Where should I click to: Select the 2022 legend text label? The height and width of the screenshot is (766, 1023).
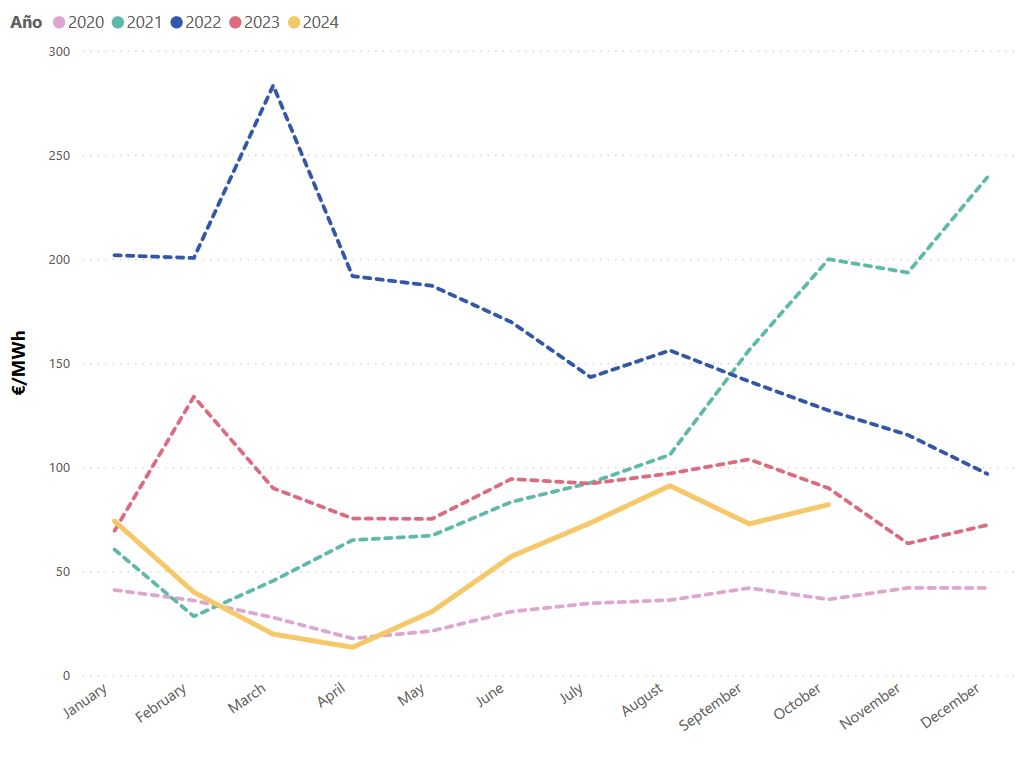[203, 22]
